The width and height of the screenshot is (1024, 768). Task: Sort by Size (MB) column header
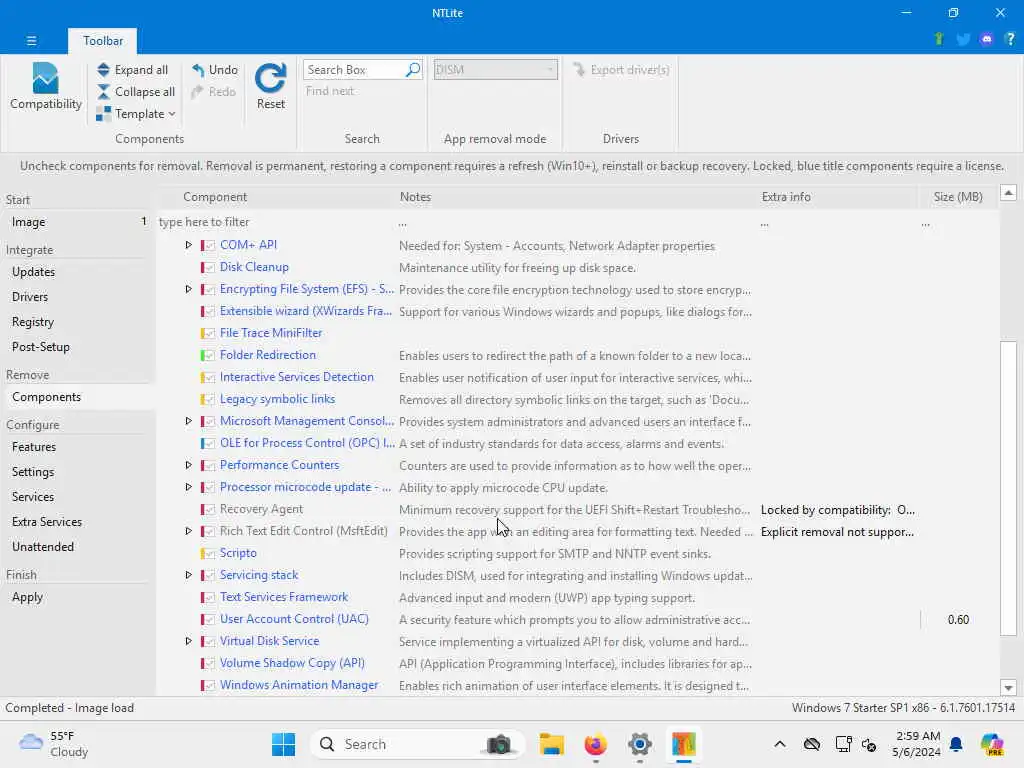pos(957,197)
